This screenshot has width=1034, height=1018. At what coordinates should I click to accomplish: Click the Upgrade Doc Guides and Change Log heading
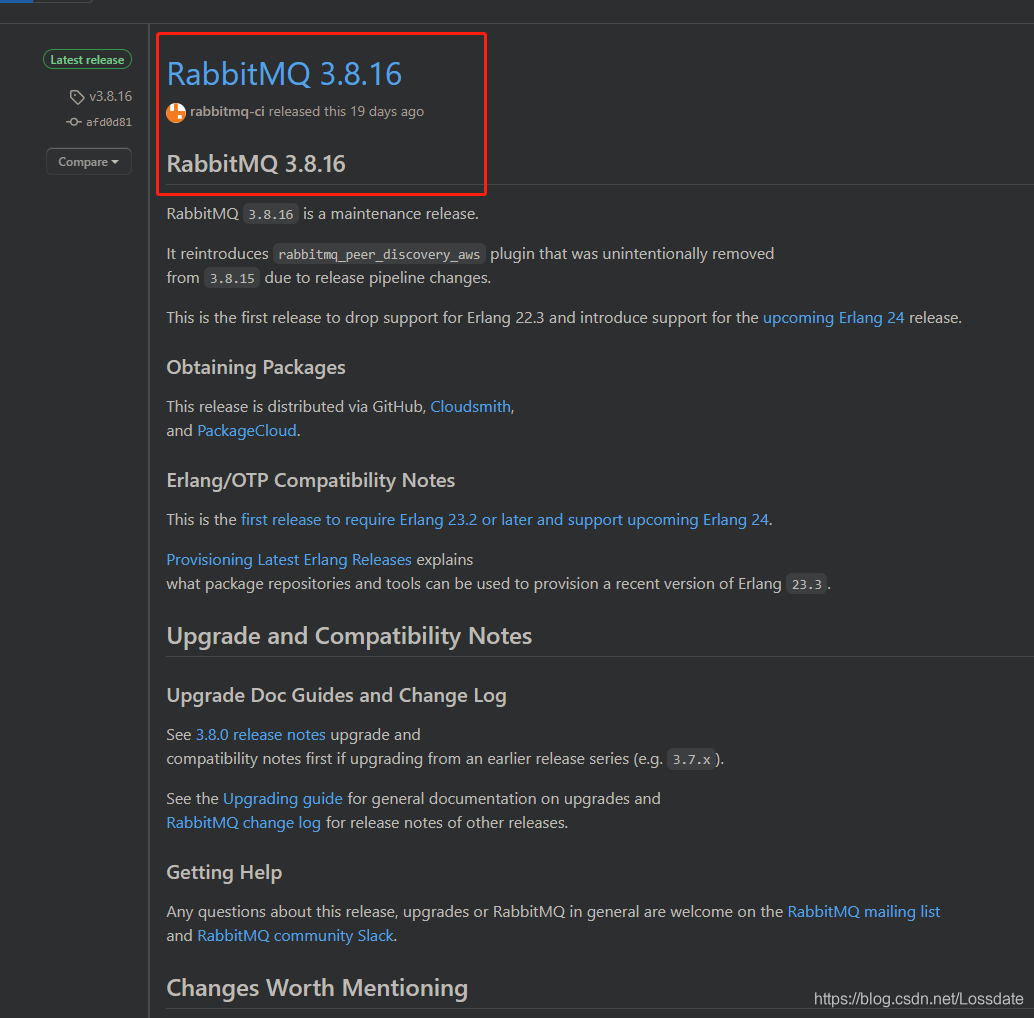coord(336,696)
